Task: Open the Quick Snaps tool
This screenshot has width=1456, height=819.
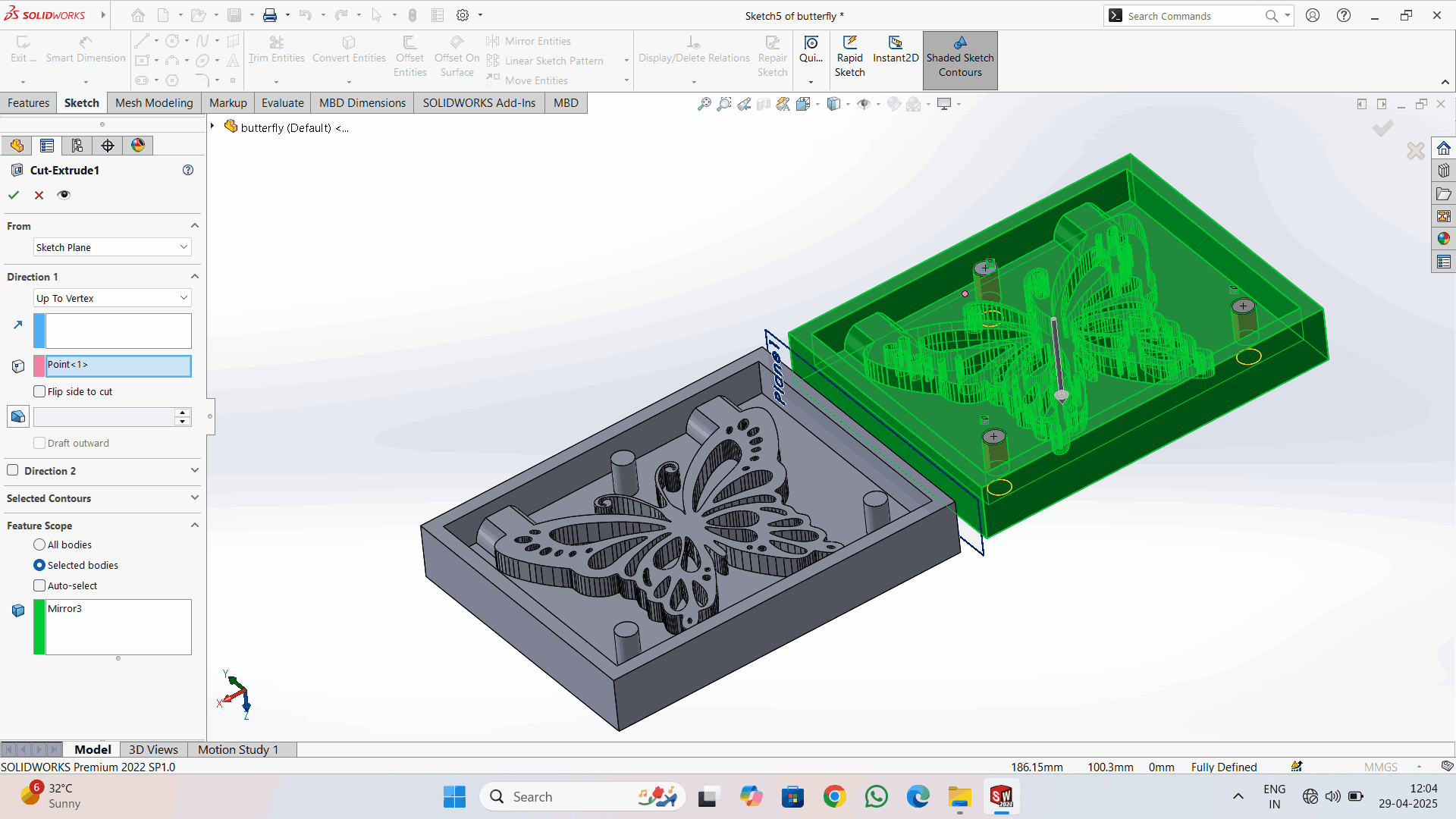Action: pyautogui.click(x=811, y=50)
